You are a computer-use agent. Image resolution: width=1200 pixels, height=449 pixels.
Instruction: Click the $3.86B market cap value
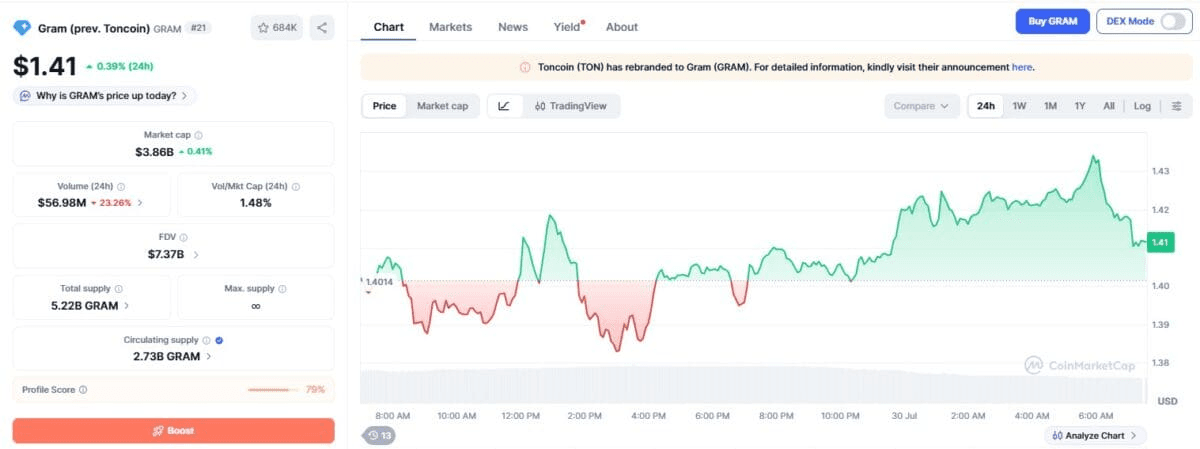[x=154, y=151]
